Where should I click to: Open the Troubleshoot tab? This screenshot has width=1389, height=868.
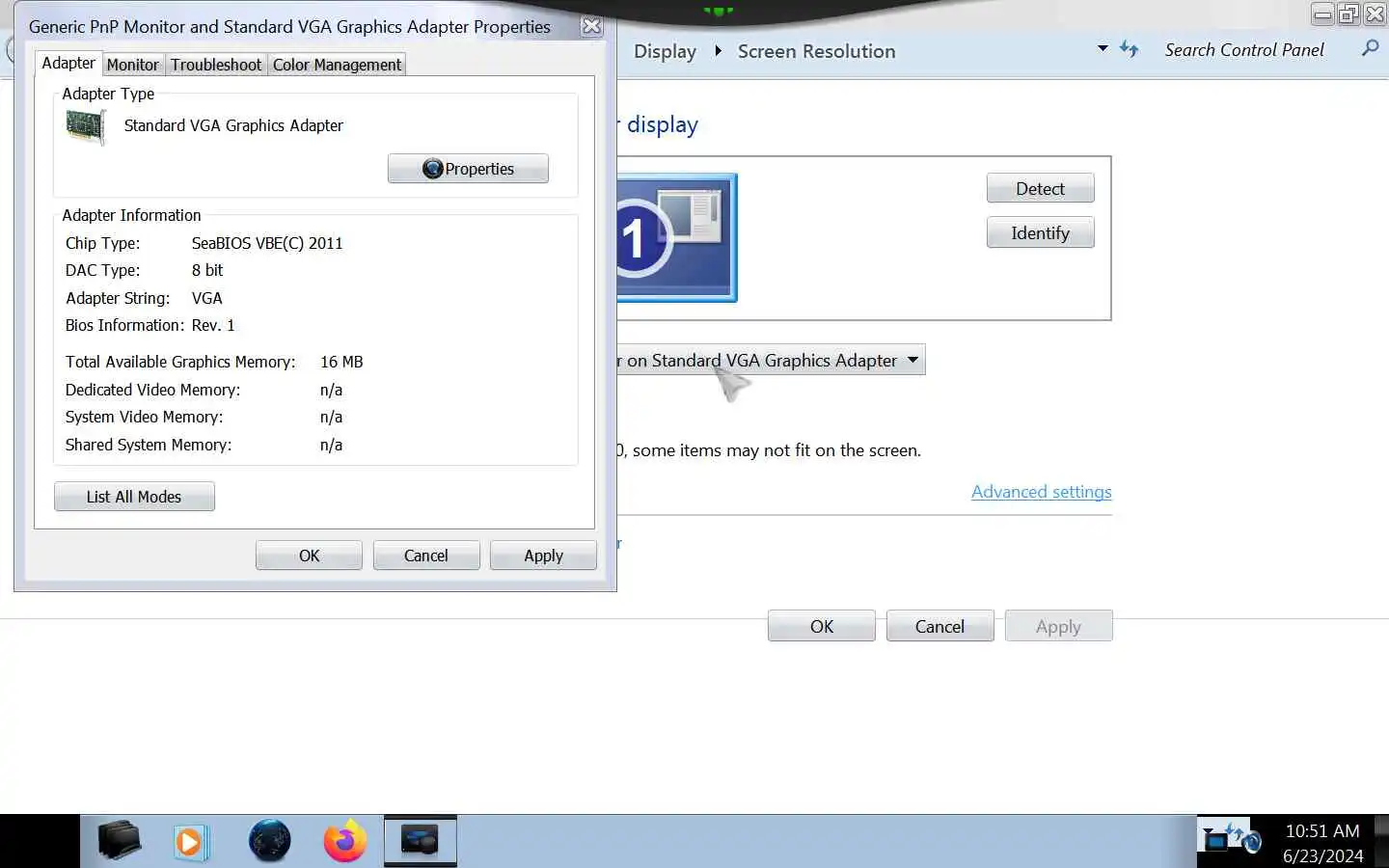[216, 65]
